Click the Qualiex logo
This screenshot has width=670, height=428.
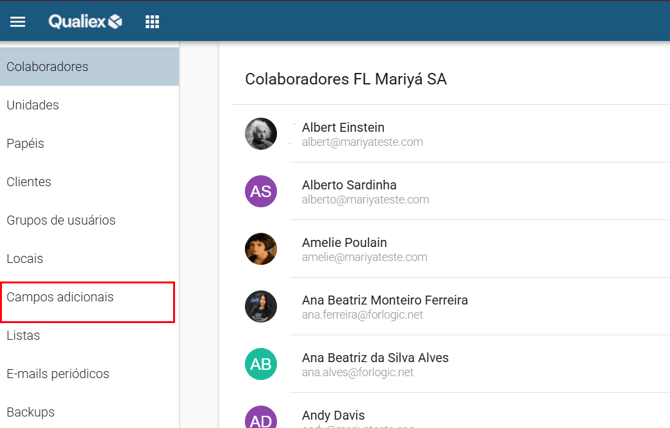point(85,21)
